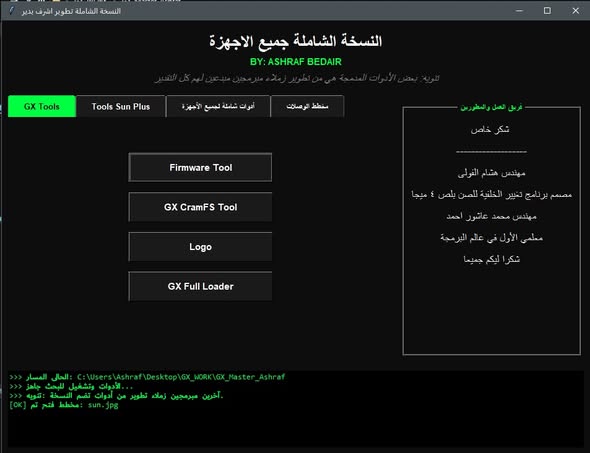590x453 pixels.
Task: Close the application window
Action: click(x=576, y=11)
